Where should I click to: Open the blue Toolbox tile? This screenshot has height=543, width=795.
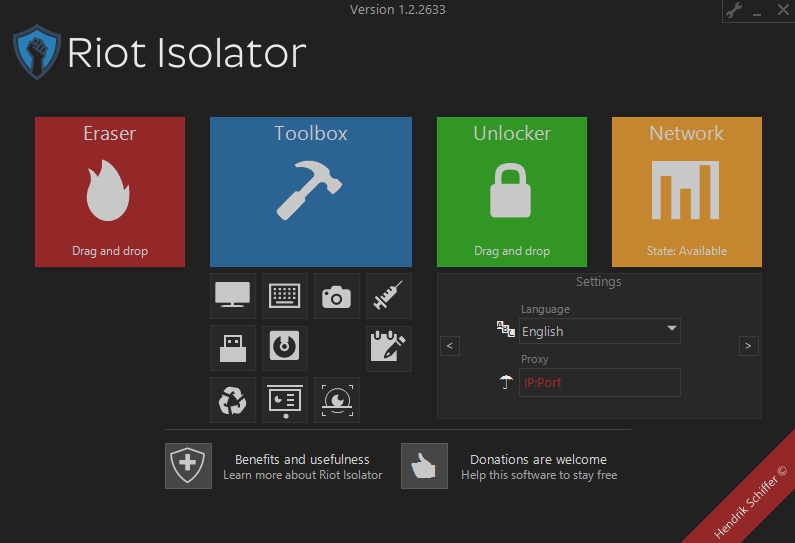point(311,192)
